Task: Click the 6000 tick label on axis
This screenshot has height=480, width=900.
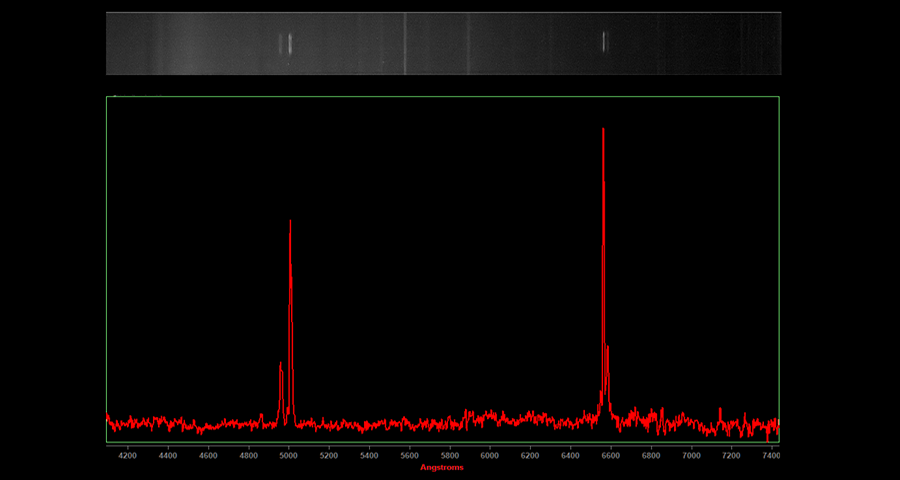Action: pos(489,455)
